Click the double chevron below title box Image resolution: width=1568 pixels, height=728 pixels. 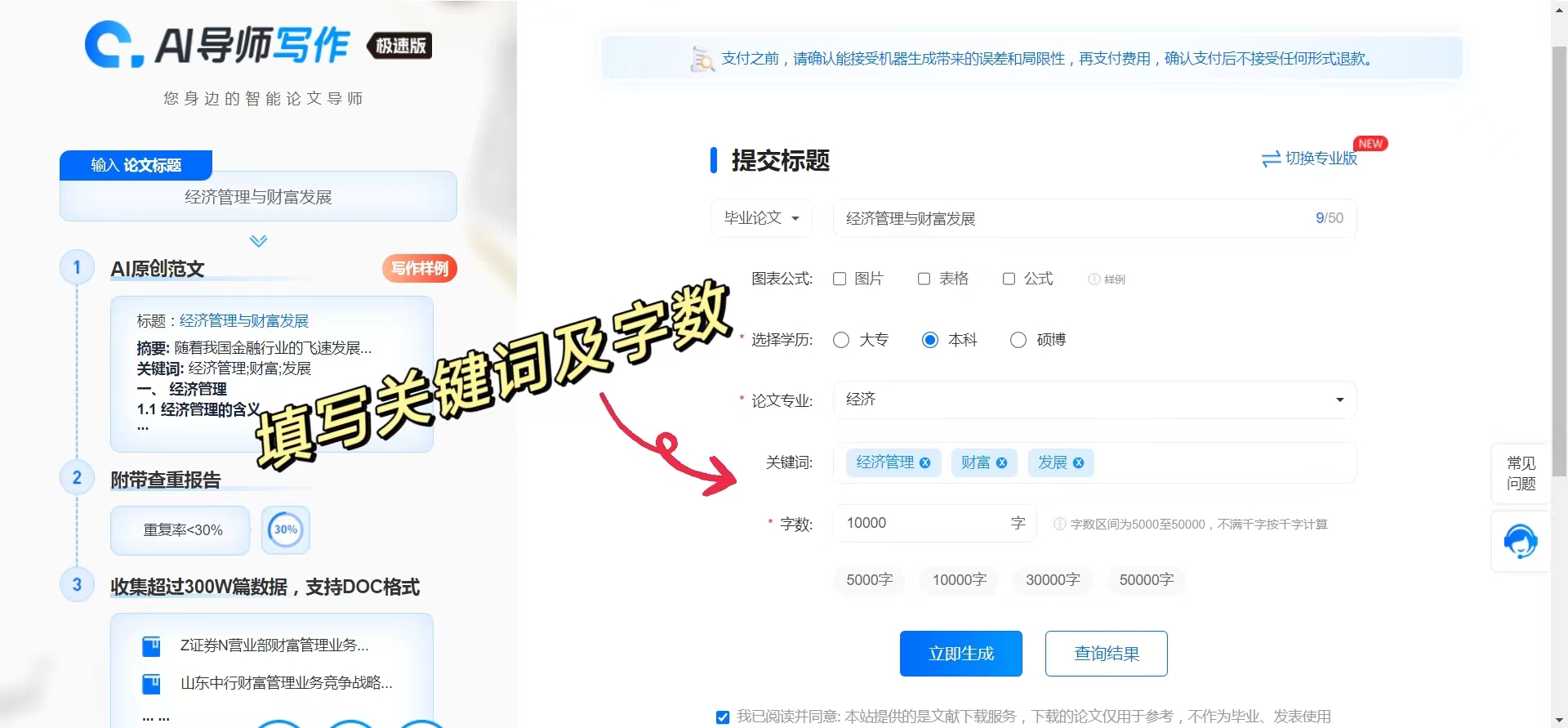(258, 241)
